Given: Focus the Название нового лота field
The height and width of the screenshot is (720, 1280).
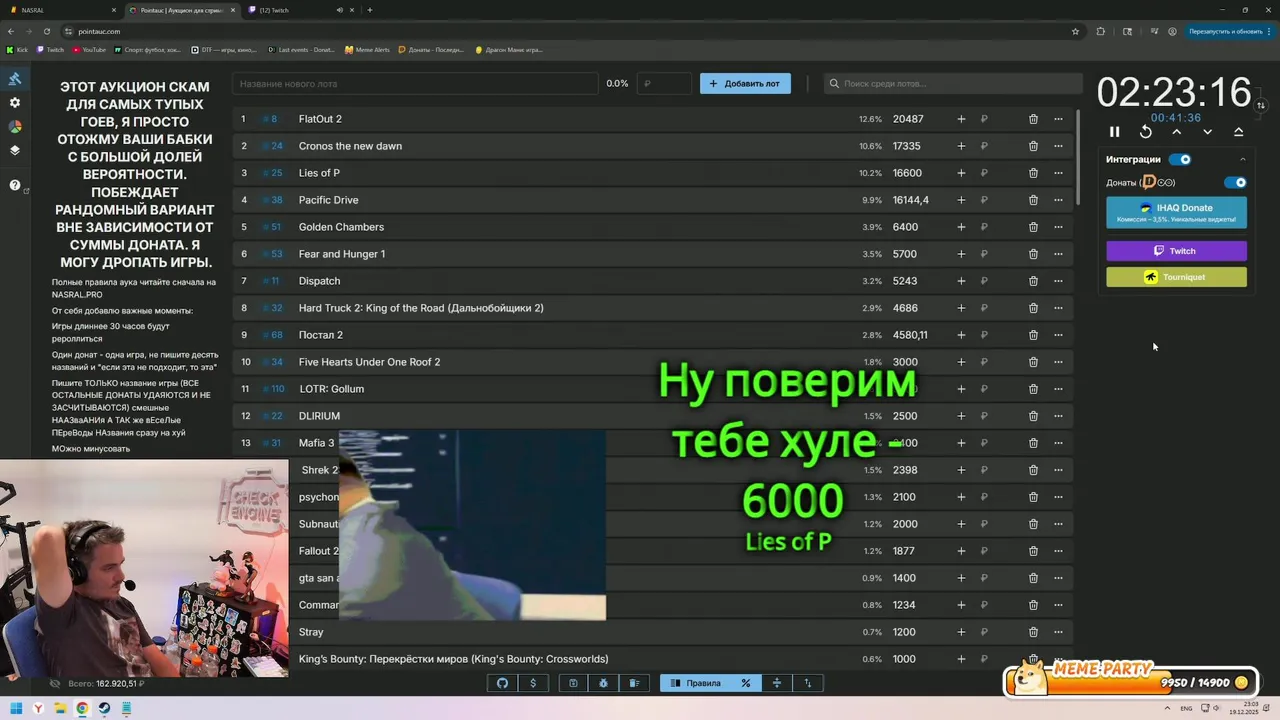Looking at the screenshot, I should coord(415,84).
